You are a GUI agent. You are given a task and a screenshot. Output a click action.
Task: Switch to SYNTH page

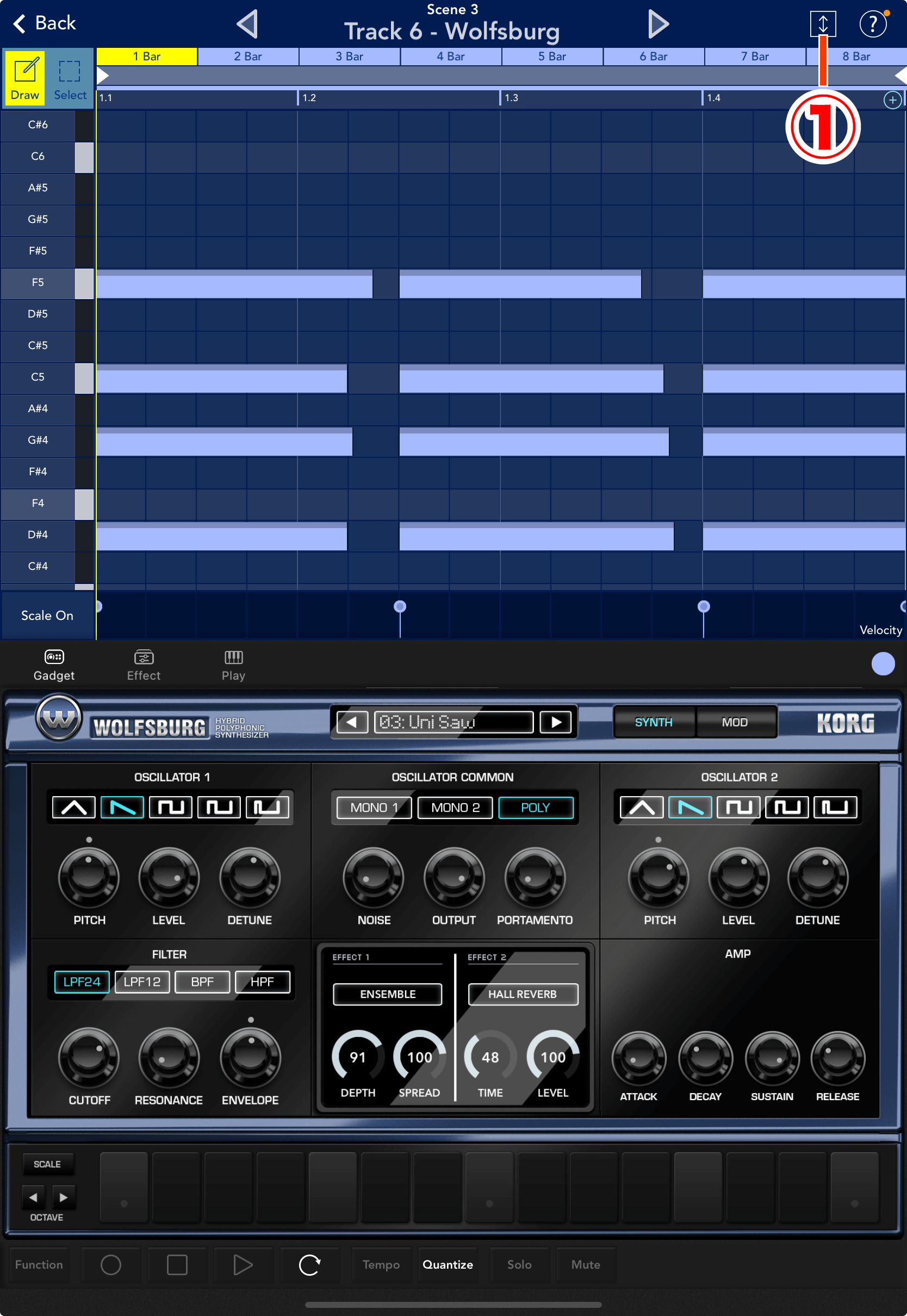(x=654, y=722)
